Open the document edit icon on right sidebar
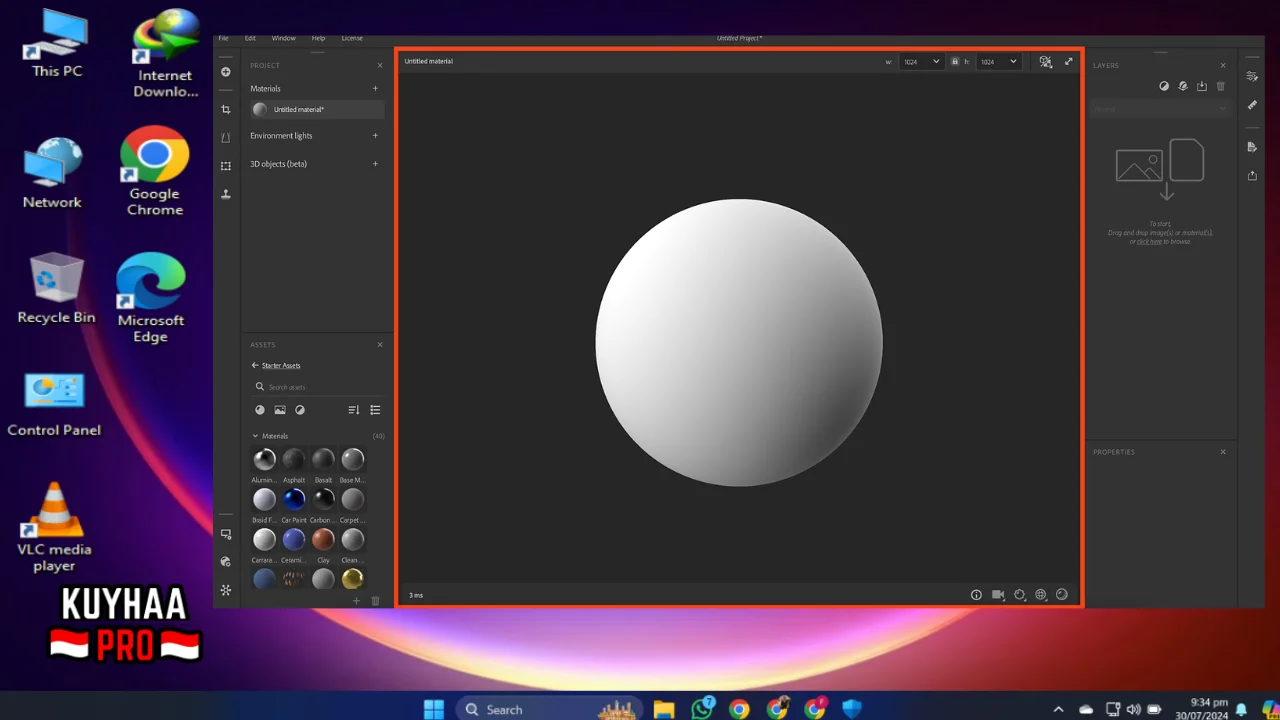 (1252, 147)
